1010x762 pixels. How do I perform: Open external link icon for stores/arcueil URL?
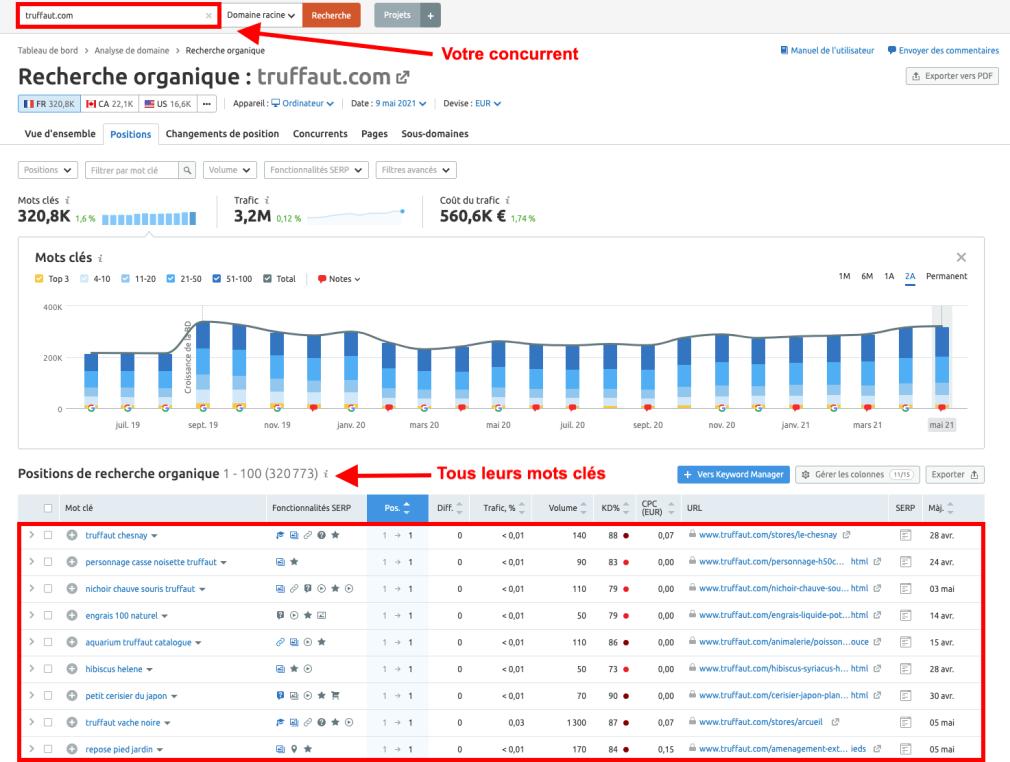835,722
